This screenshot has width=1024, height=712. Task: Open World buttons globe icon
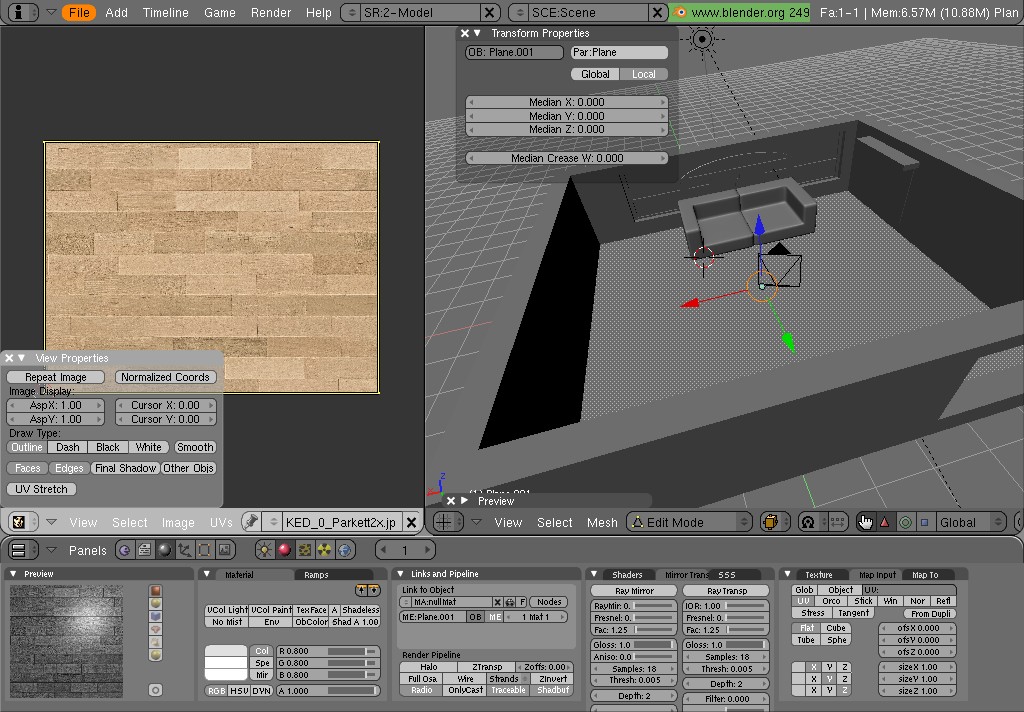point(345,550)
